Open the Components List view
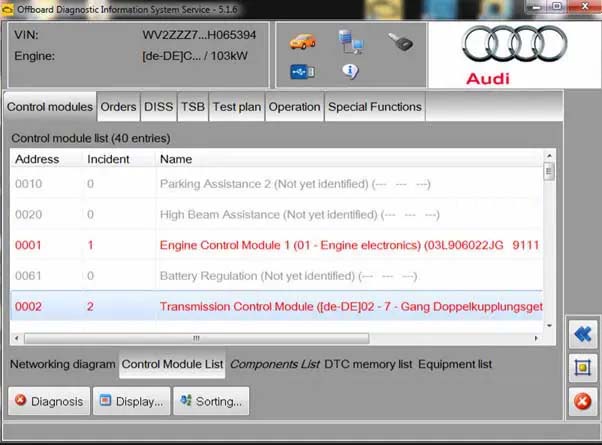602x445 pixels. tap(275, 364)
